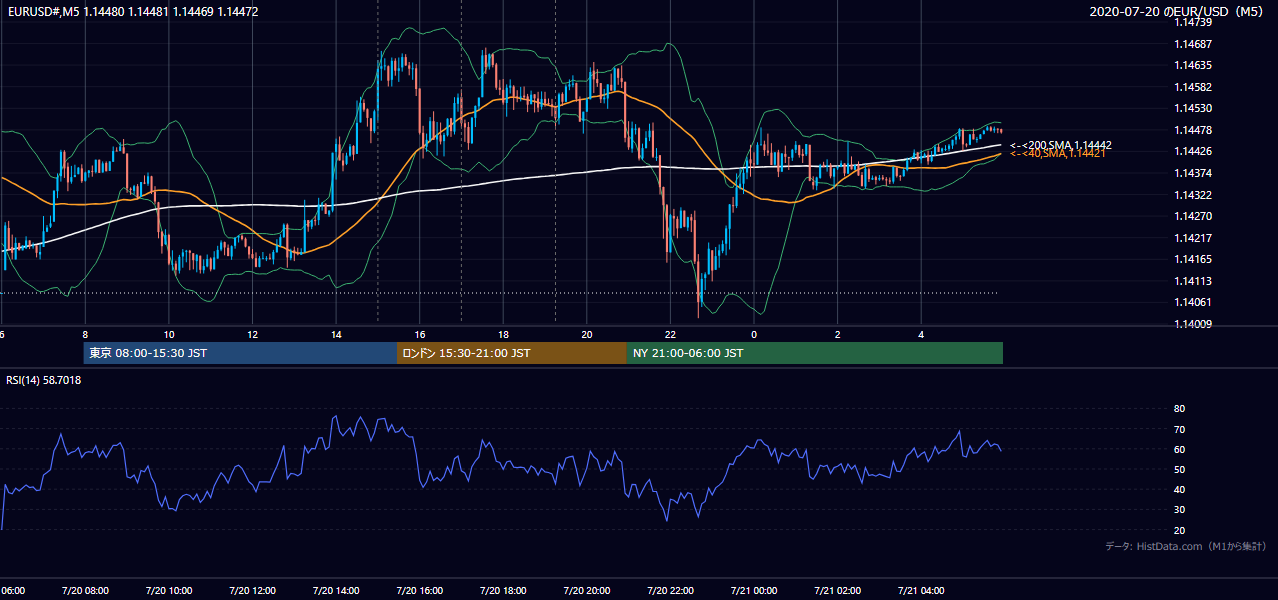Viewport: 1278px width, 600px height.
Task: Click the RSI scale 30 level
Action: click(1179, 510)
